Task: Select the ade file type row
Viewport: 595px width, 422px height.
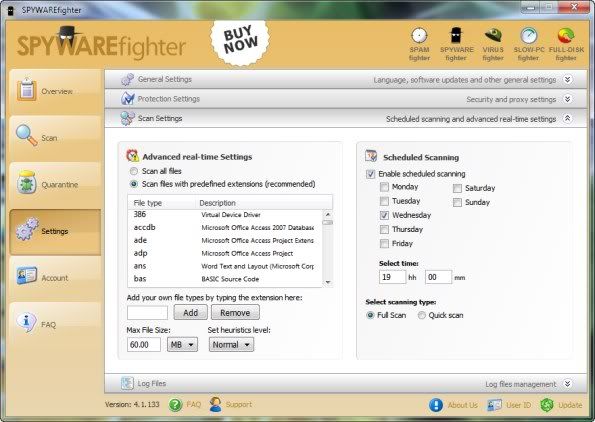Action: [225, 240]
